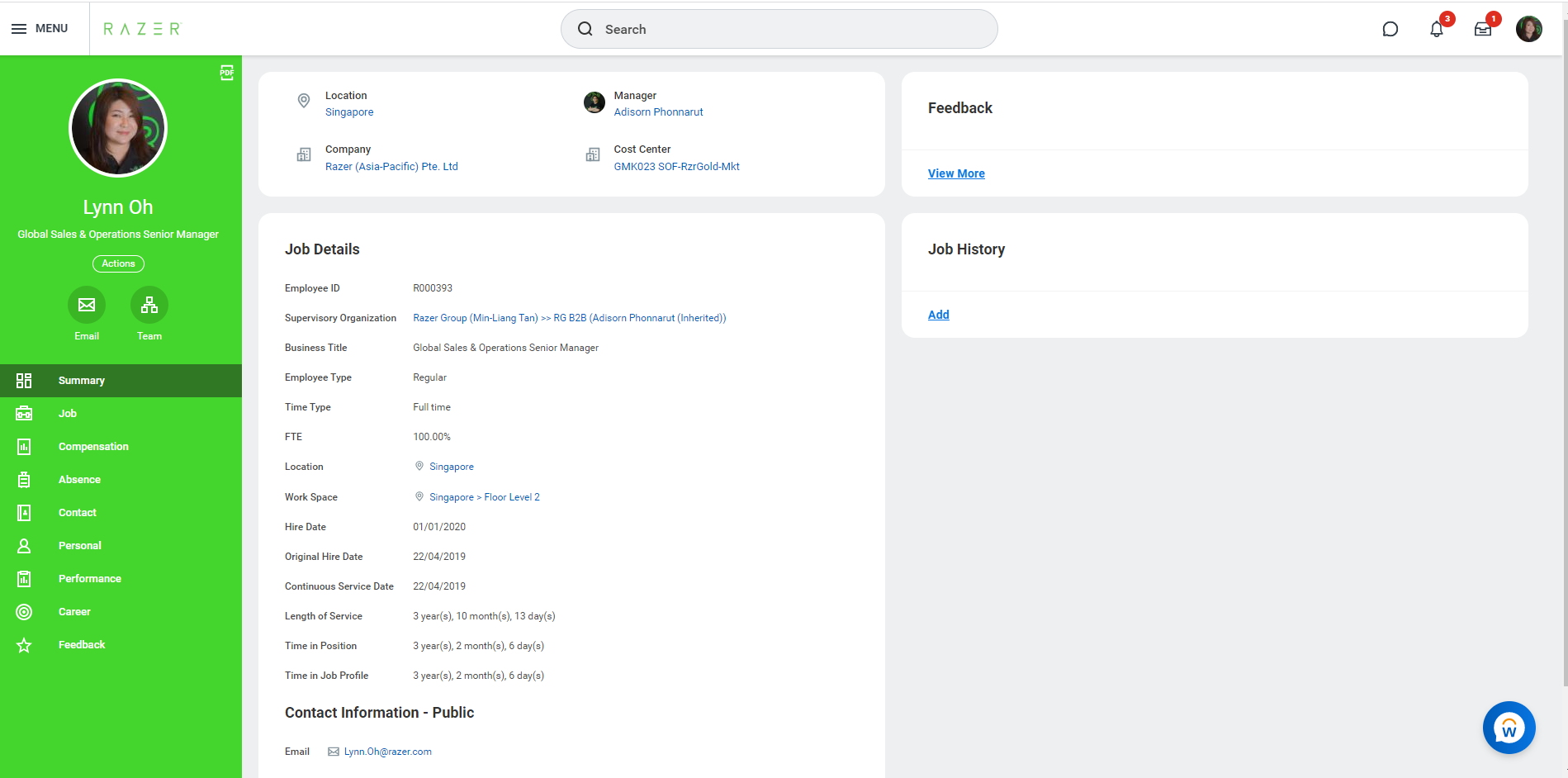Select Employee ID value R000393
Viewport: 1568px width, 778px height.
433,288
